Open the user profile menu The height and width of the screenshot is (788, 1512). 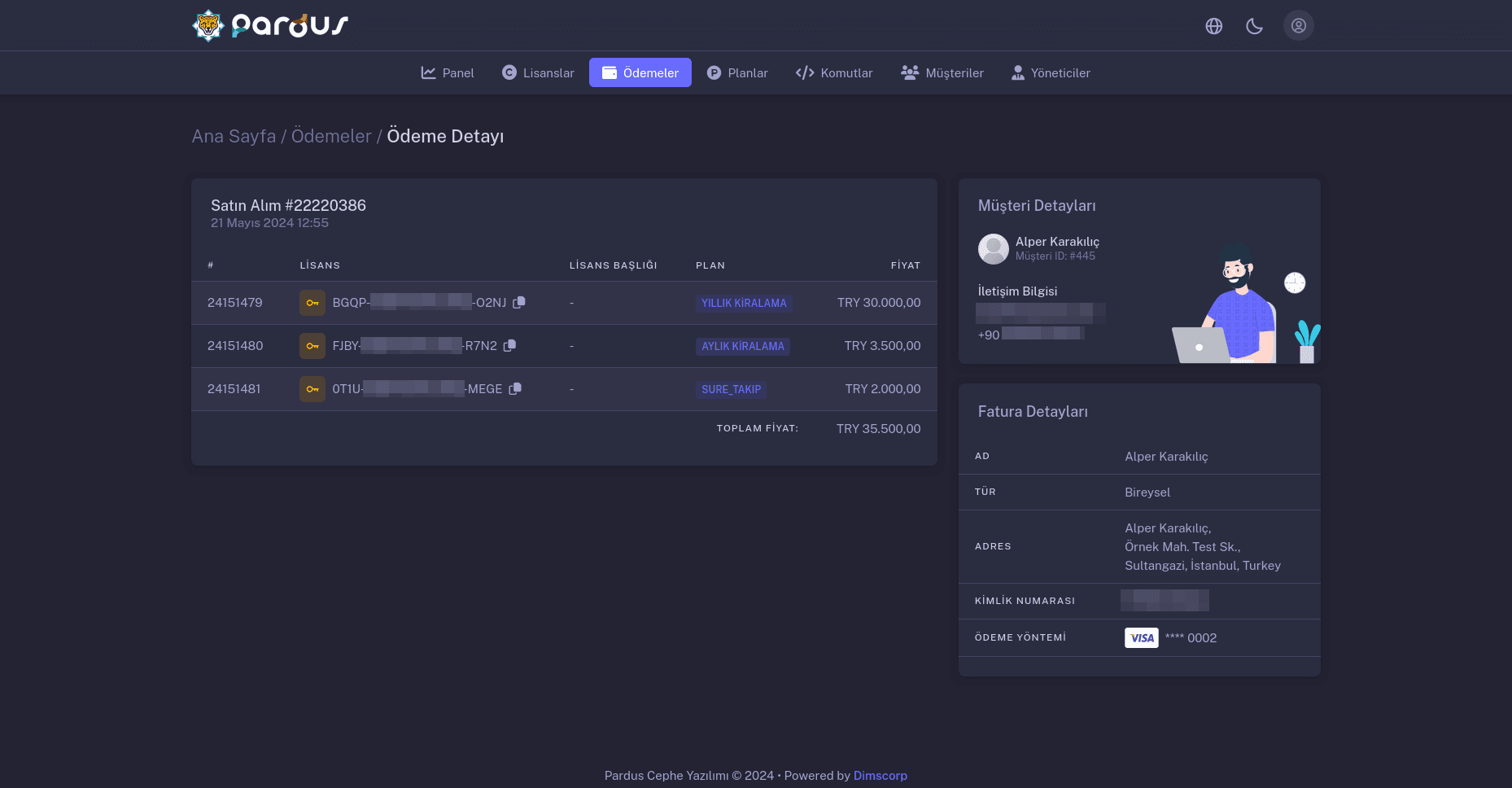pyautogui.click(x=1298, y=25)
